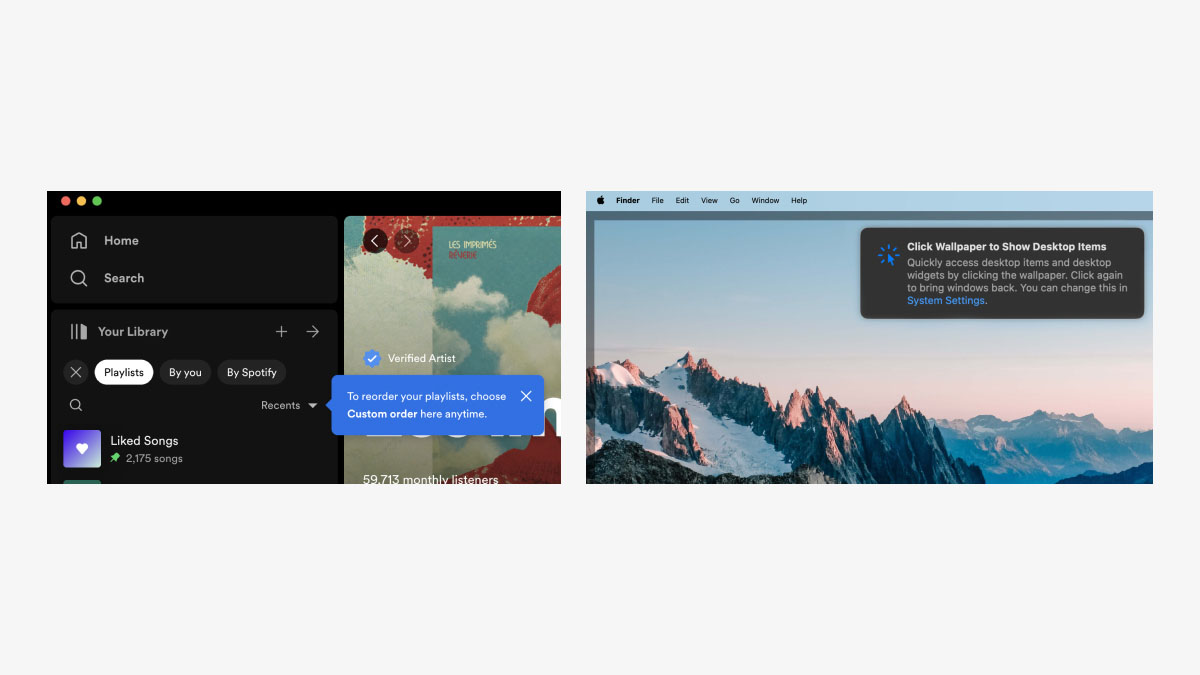1200x675 pixels.
Task: Expand the library with the right arrow
Action: [312, 331]
